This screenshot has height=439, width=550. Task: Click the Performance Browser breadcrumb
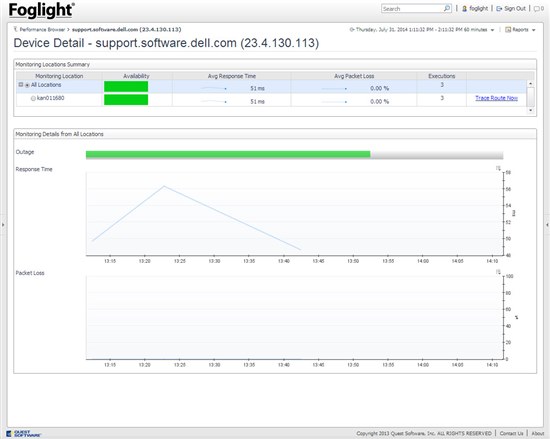tap(42, 29)
